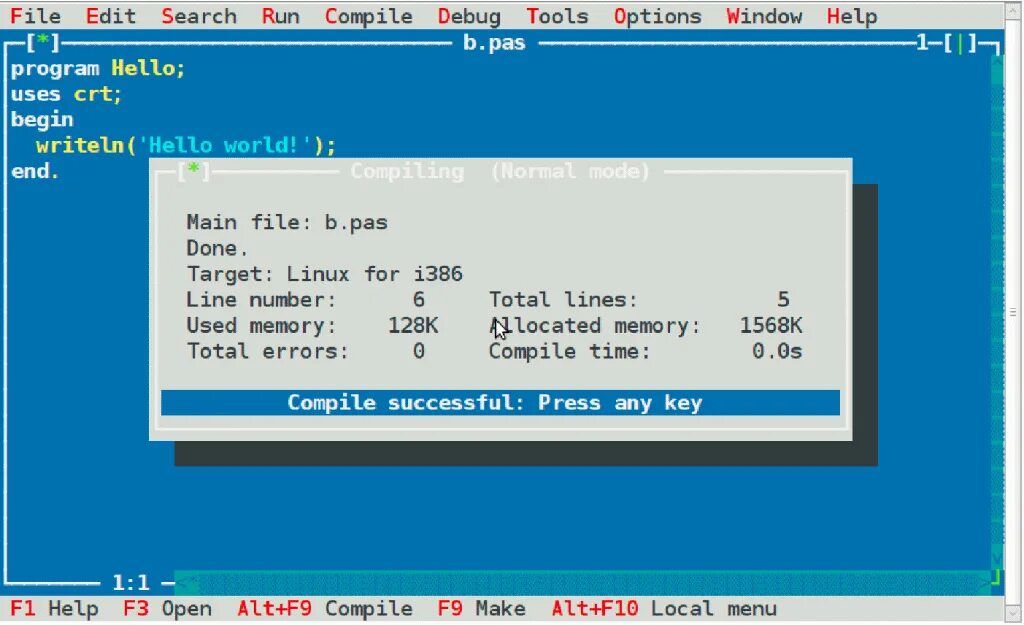The image size is (1024, 625).
Task: Click the Allocated memory value 1568K
Action: coord(771,326)
